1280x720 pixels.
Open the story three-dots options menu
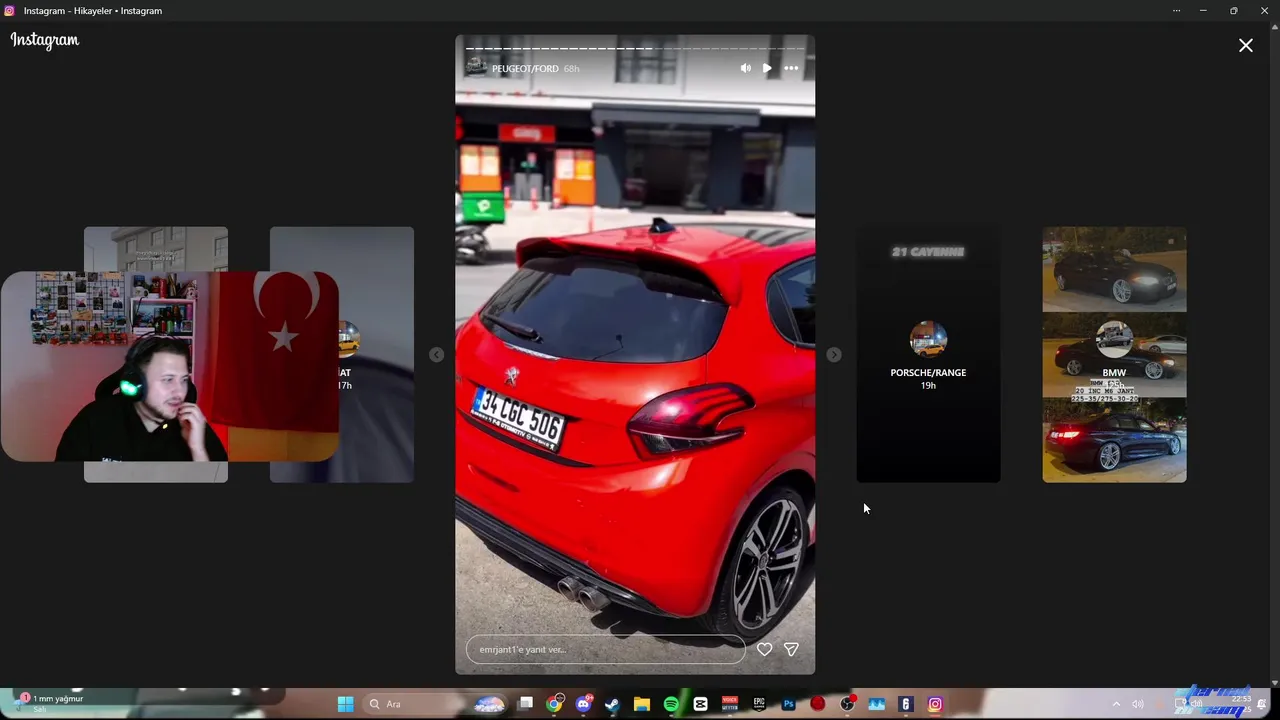pos(791,68)
